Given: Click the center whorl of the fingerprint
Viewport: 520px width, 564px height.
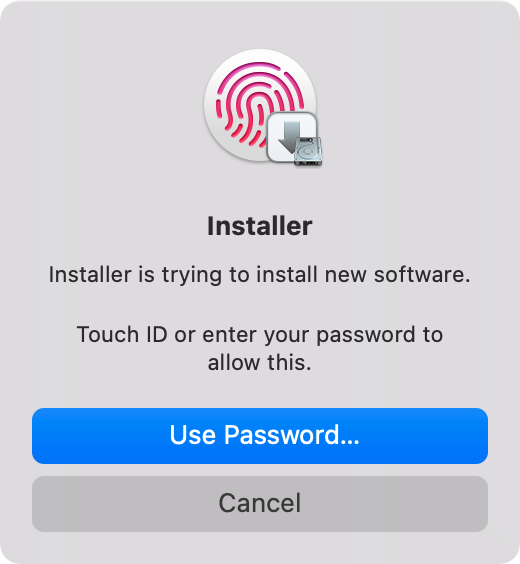Looking at the screenshot, I should [256, 106].
